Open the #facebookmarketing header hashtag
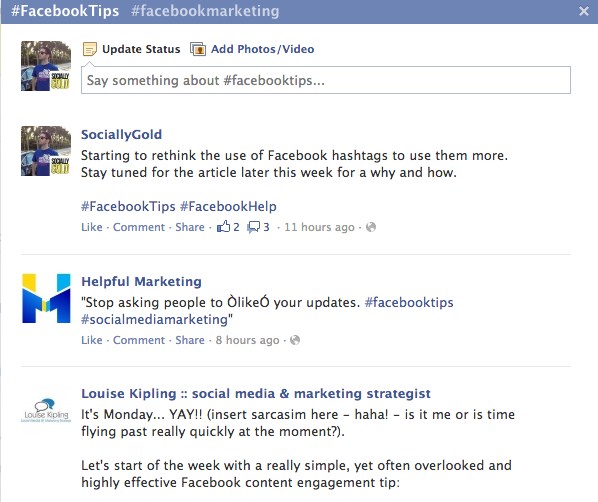The width and height of the screenshot is (598, 502). click(205, 11)
